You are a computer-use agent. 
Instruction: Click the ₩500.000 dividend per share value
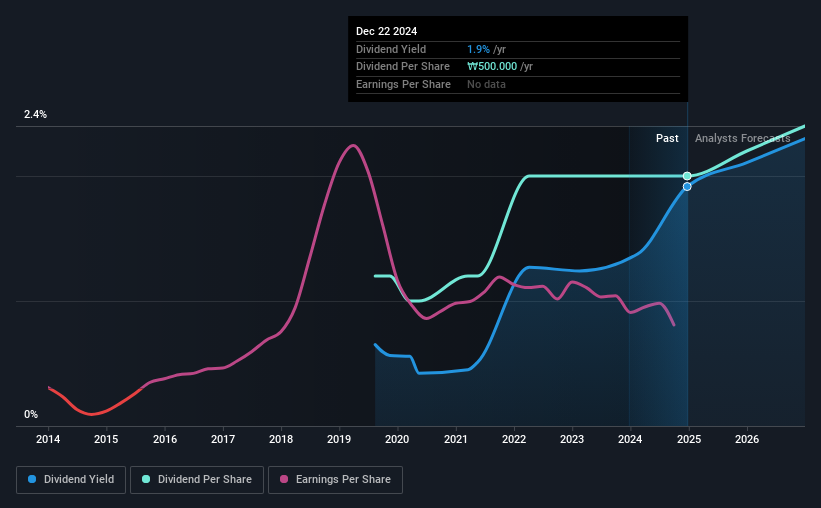(x=492, y=67)
